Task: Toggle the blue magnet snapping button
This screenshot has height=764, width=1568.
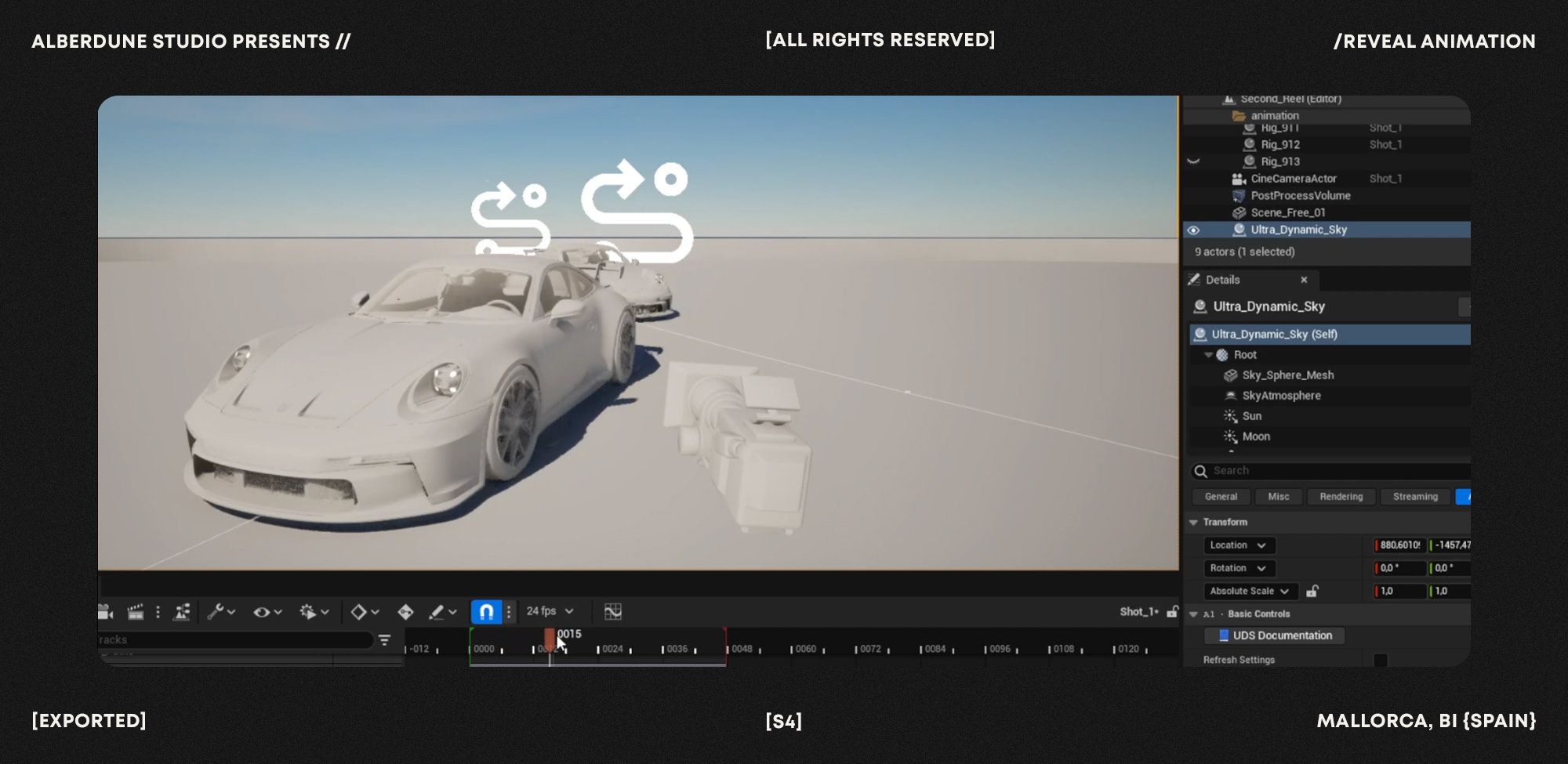Action: (486, 612)
